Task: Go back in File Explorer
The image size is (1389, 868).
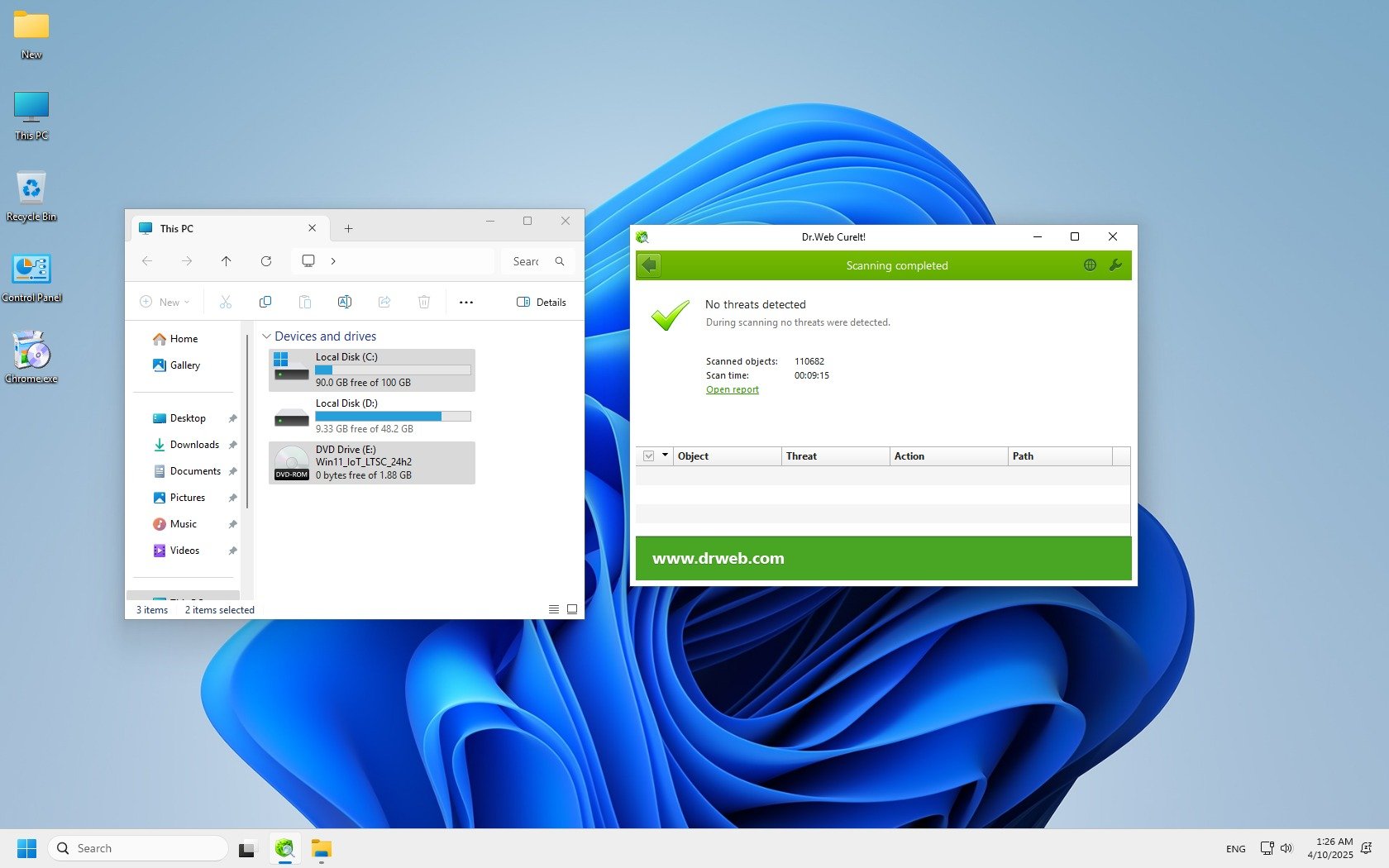Action: point(147,261)
